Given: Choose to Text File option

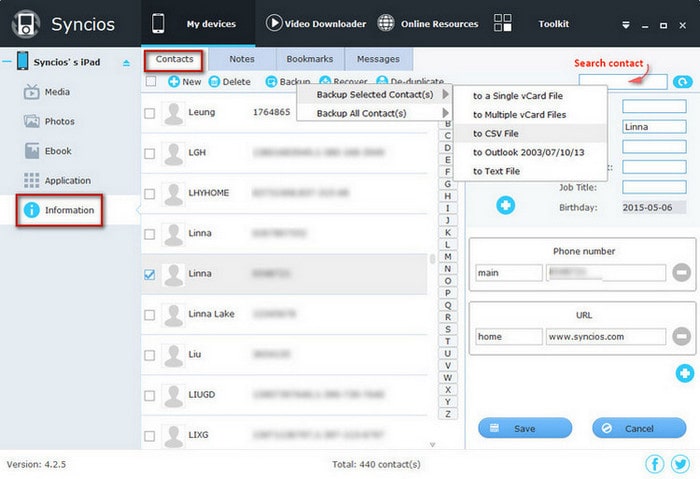Looking at the screenshot, I should tap(530, 171).
